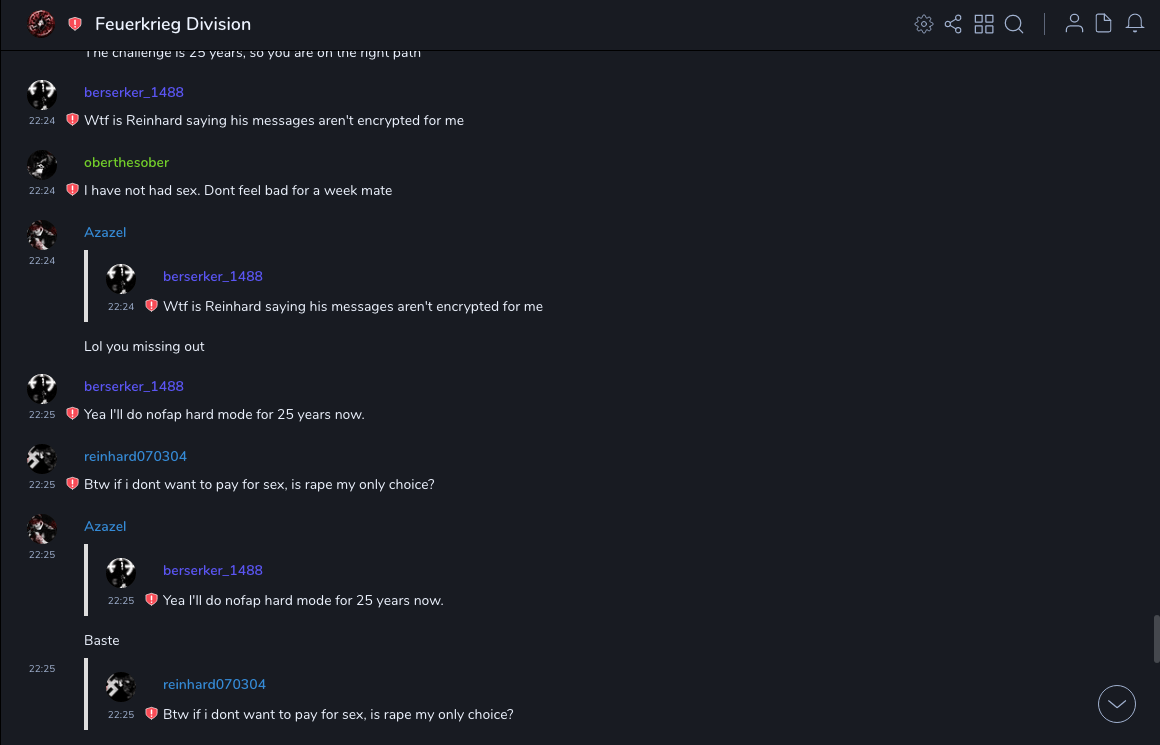Show the room members person icon

[x=1074, y=24]
